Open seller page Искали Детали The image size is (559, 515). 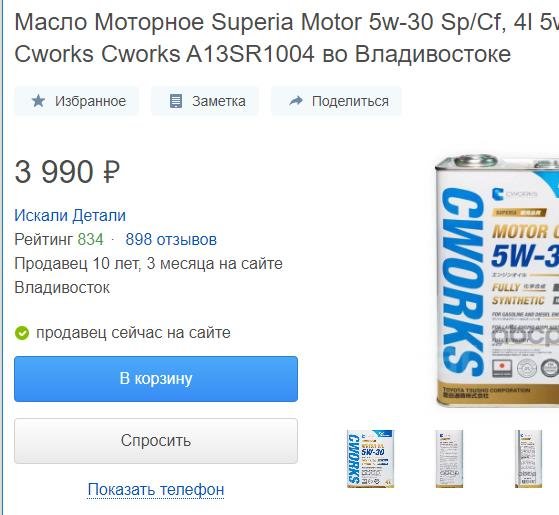[x=70, y=215]
